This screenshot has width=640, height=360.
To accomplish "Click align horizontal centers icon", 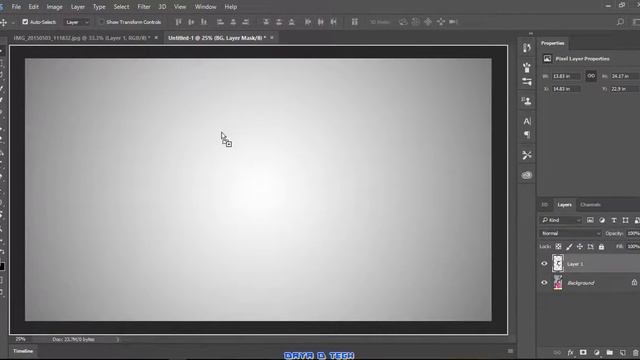I will [233, 22].
